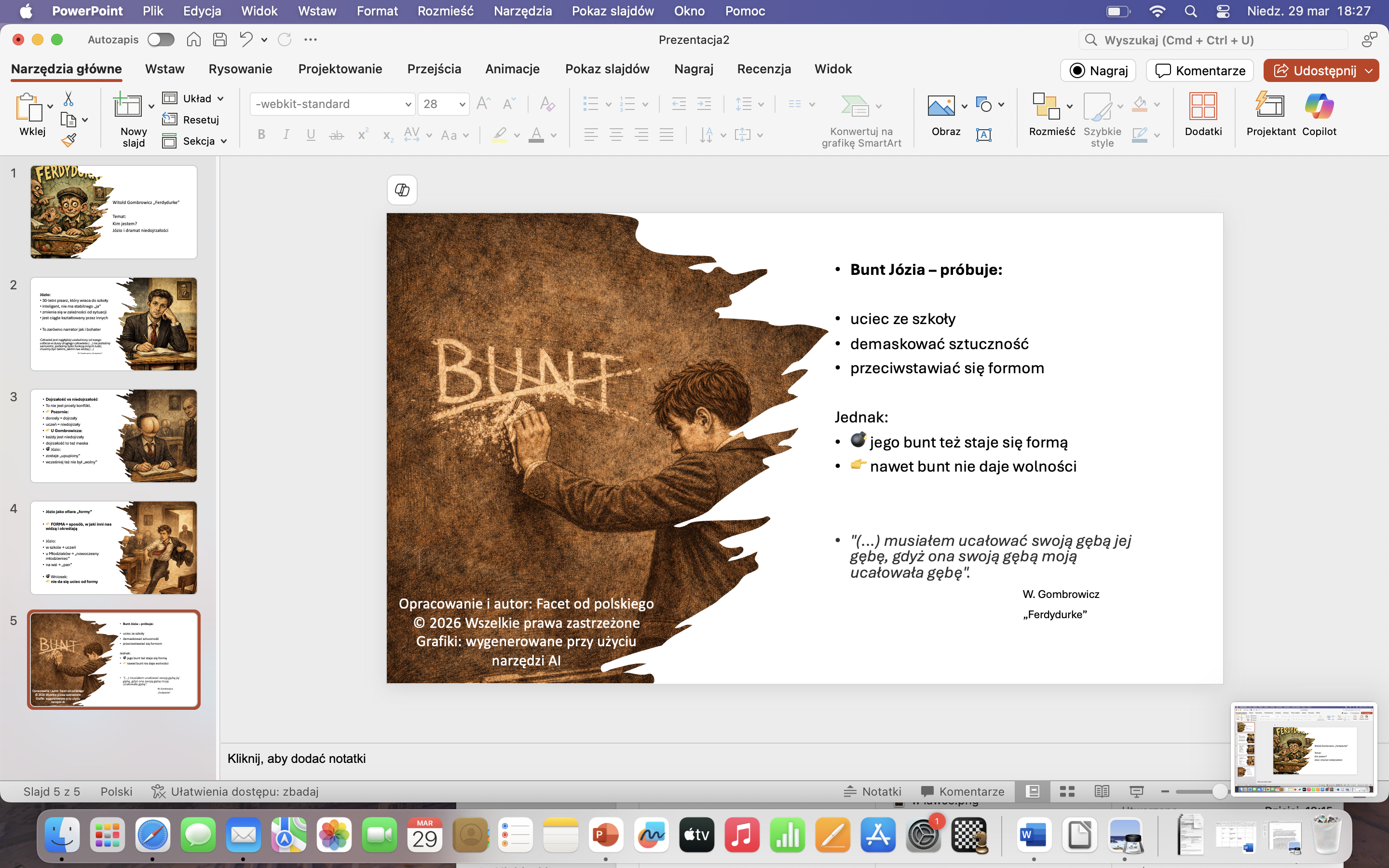Click the clear formatting icon
The height and width of the screenshot is (868, 1389).
pyautogui.click(x=547, y=104)
